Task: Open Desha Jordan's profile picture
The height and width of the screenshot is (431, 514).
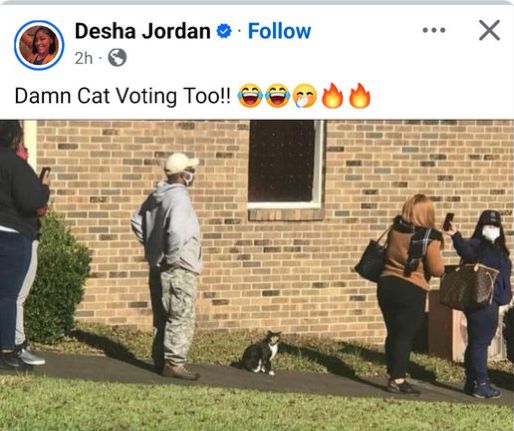Action: (39, 45)
